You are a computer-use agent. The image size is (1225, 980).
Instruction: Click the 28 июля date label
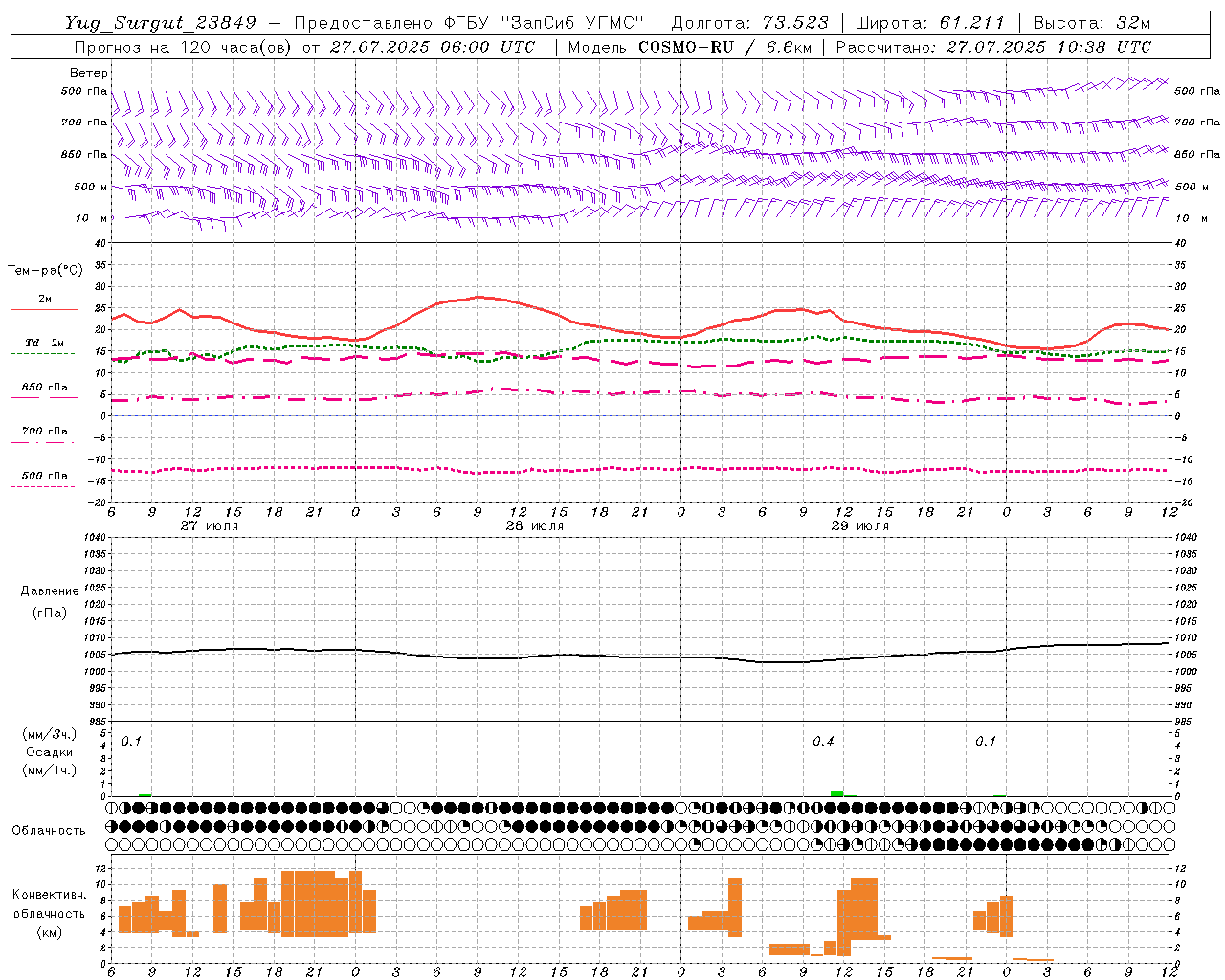click(535, 526)
